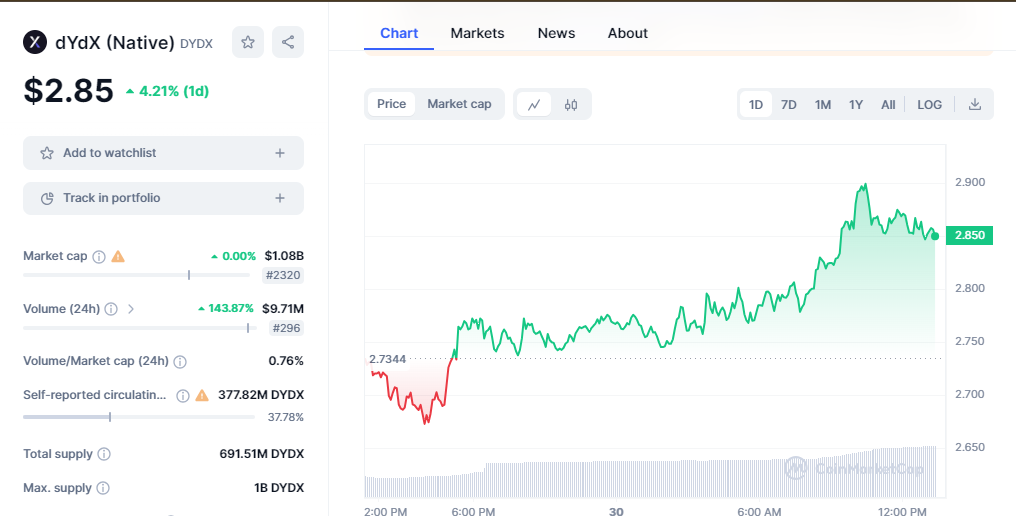
Task: Click Max. supply info icon
Action: coord(102,488)
